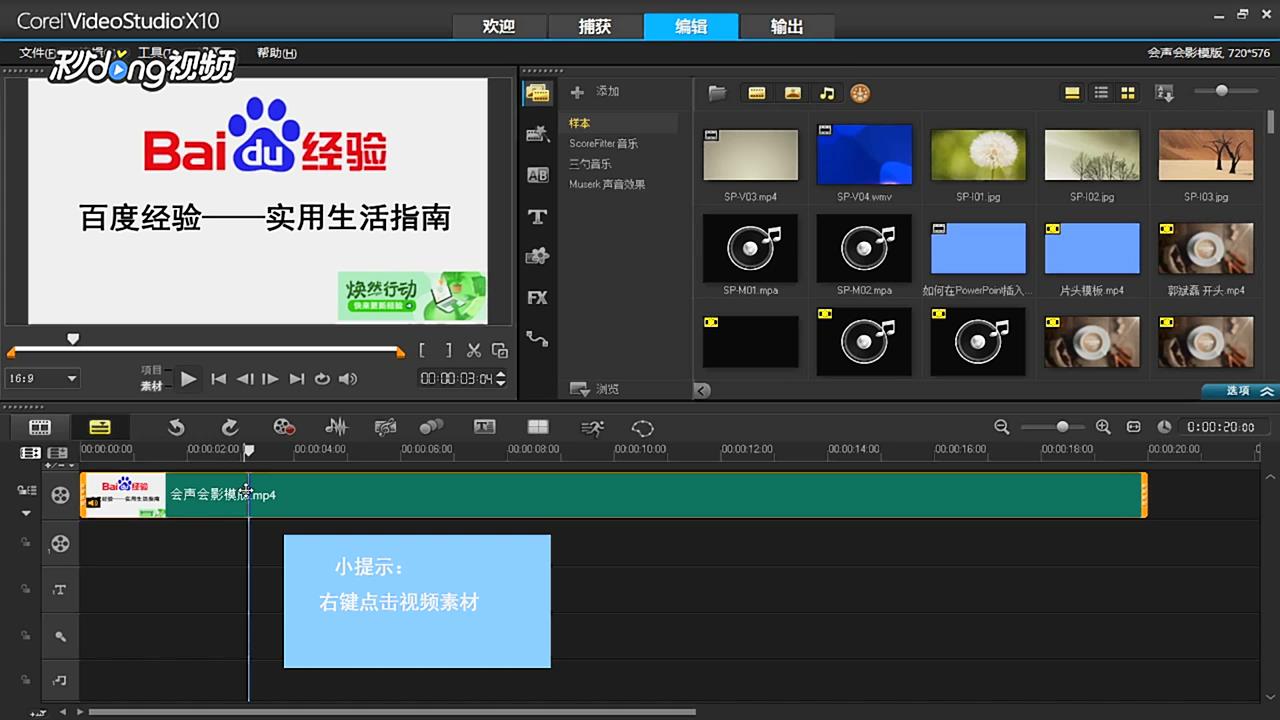The image size is (1280, 720).
Task: Adjust the timecode stepper arrows
Action: click(501, 379)
